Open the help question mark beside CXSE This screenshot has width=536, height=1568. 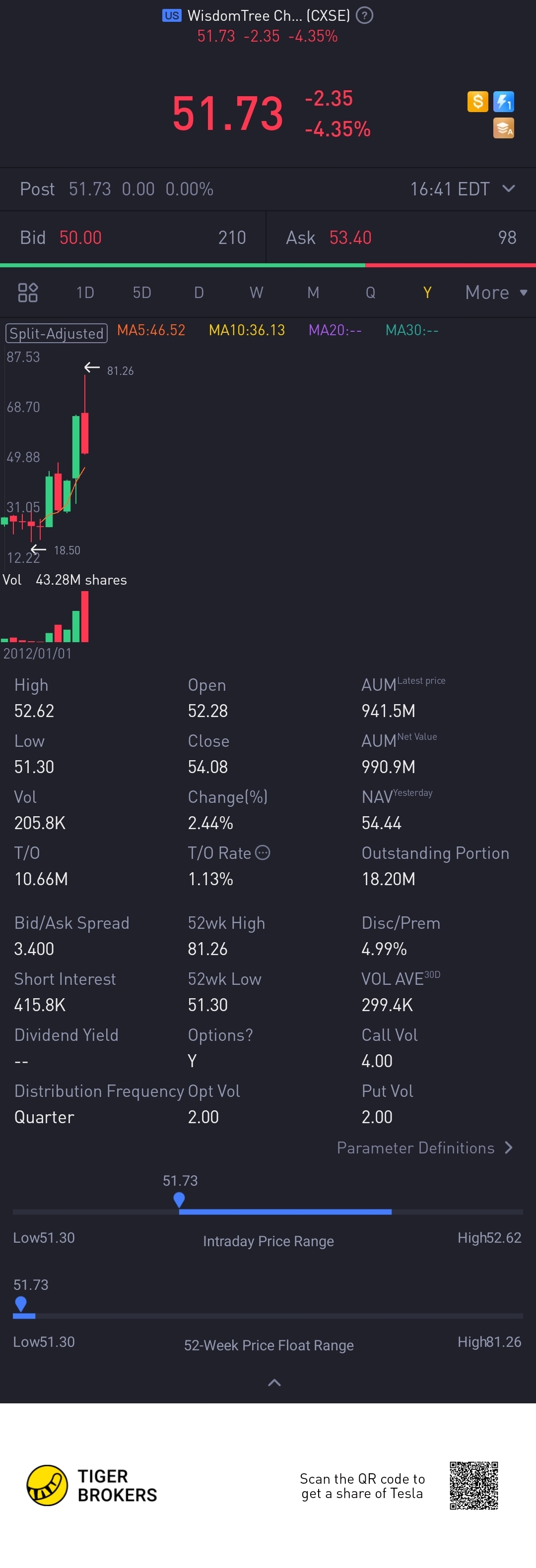[364, 15]
